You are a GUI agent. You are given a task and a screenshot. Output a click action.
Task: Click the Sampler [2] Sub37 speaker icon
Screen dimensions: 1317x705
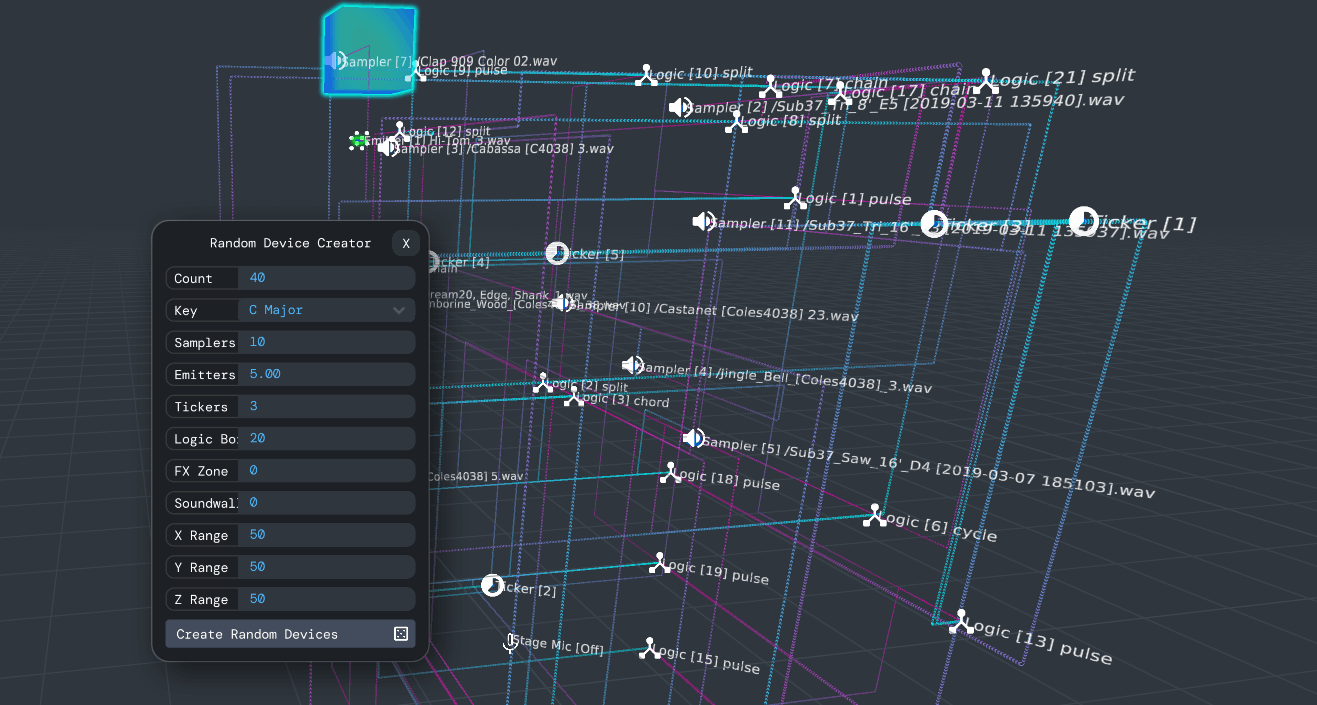coord(680,107)
